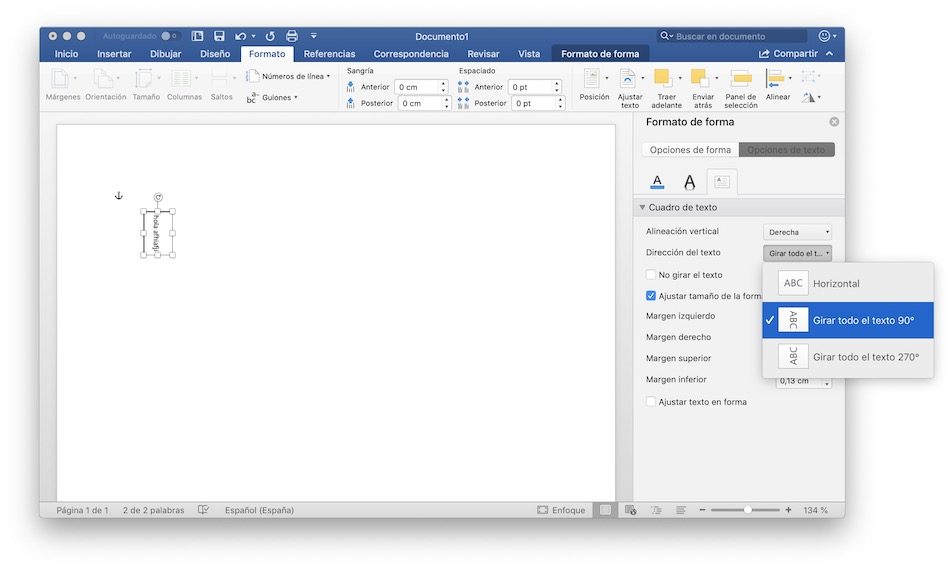The image size is (950, 570).
Task: Open Ajustar texto wrap options
Action: click(629, 80)
